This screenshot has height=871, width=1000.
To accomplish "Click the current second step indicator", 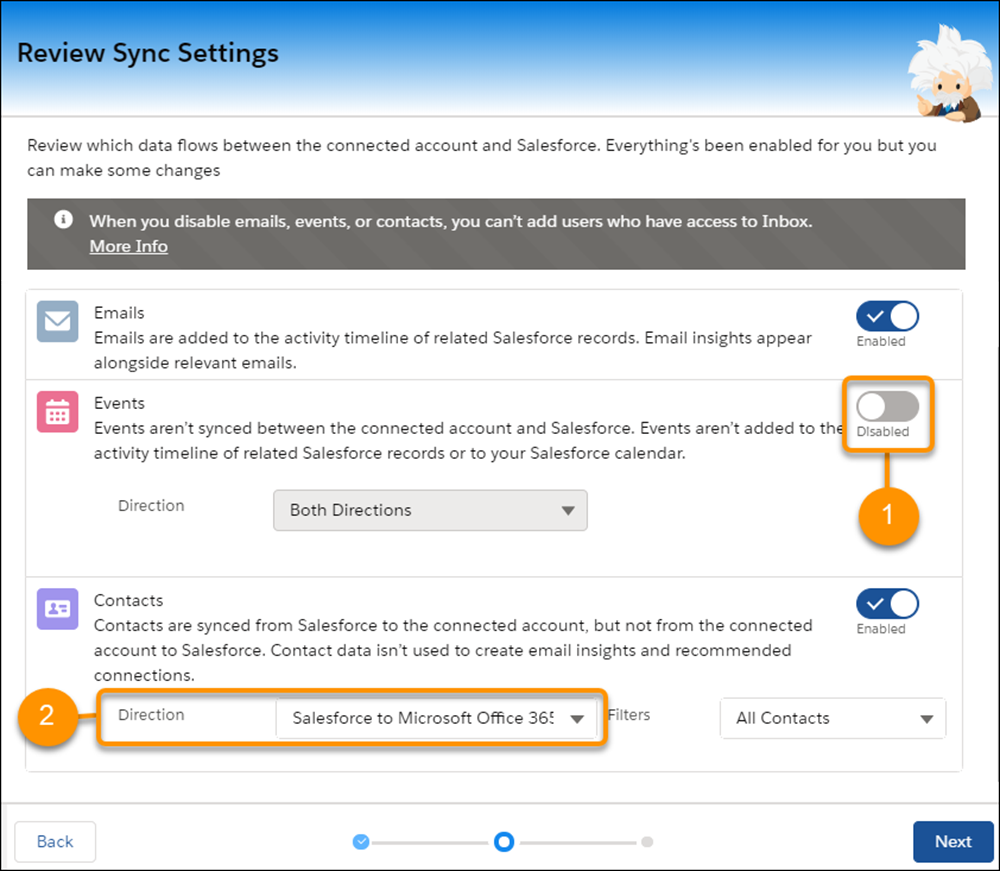I will (x=504, y=842).
